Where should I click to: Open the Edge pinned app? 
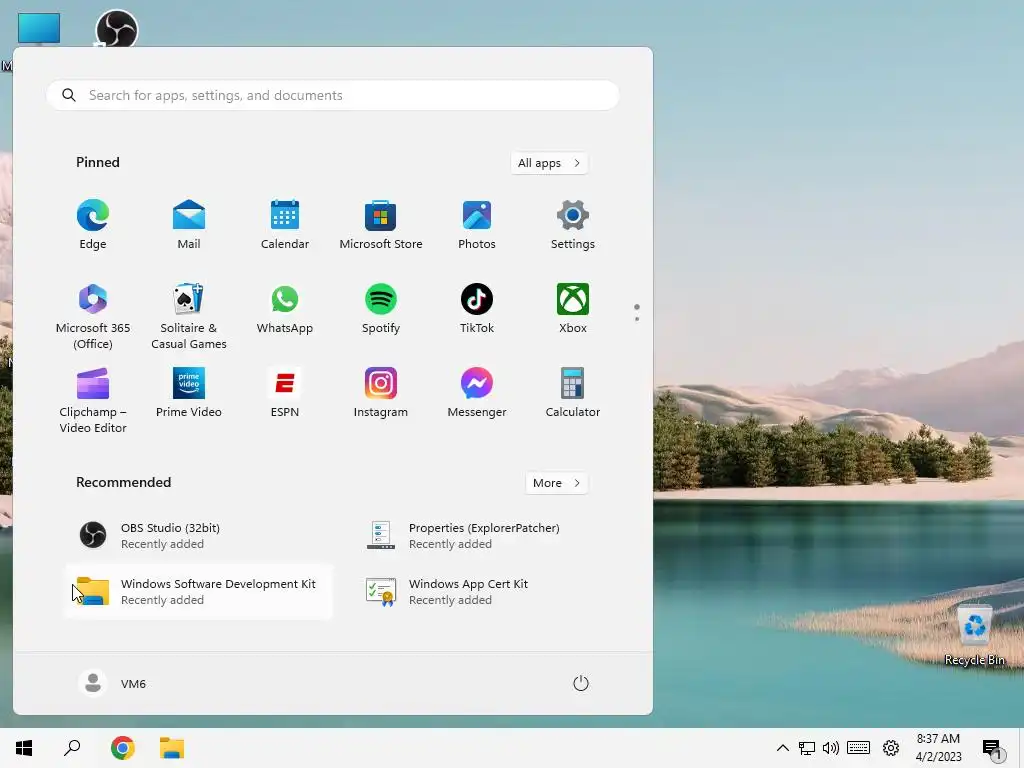[93, 225]
